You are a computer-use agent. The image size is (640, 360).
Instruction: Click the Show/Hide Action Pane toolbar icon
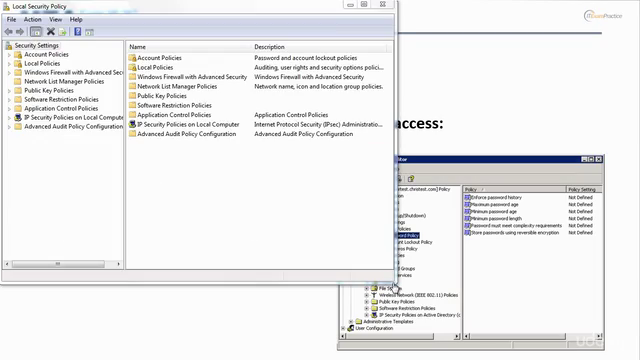click(x=89, y=32)
